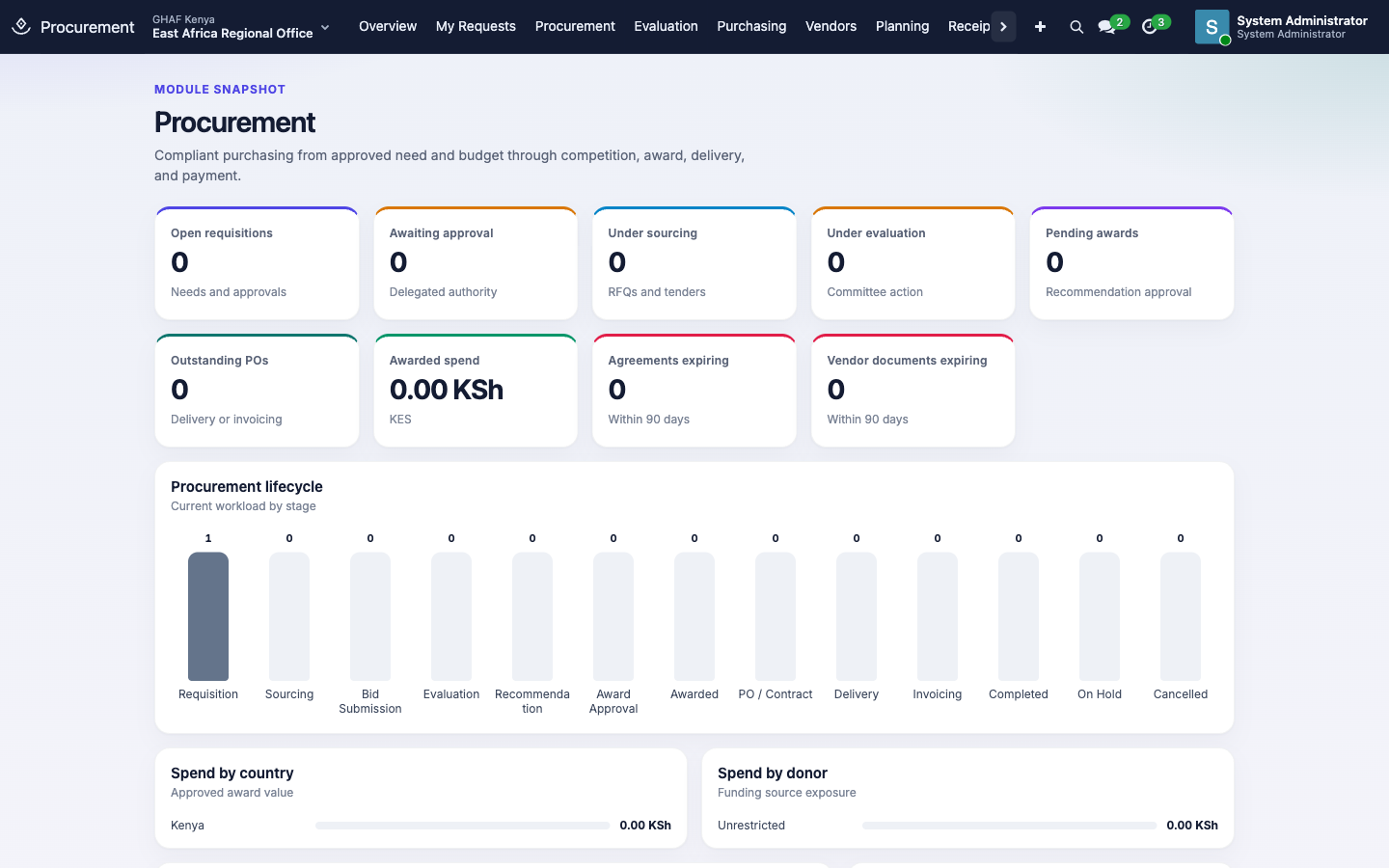Viewport: 1389px width, 868px height.
Task: Open the Evaluation menu
Action: 666,27
